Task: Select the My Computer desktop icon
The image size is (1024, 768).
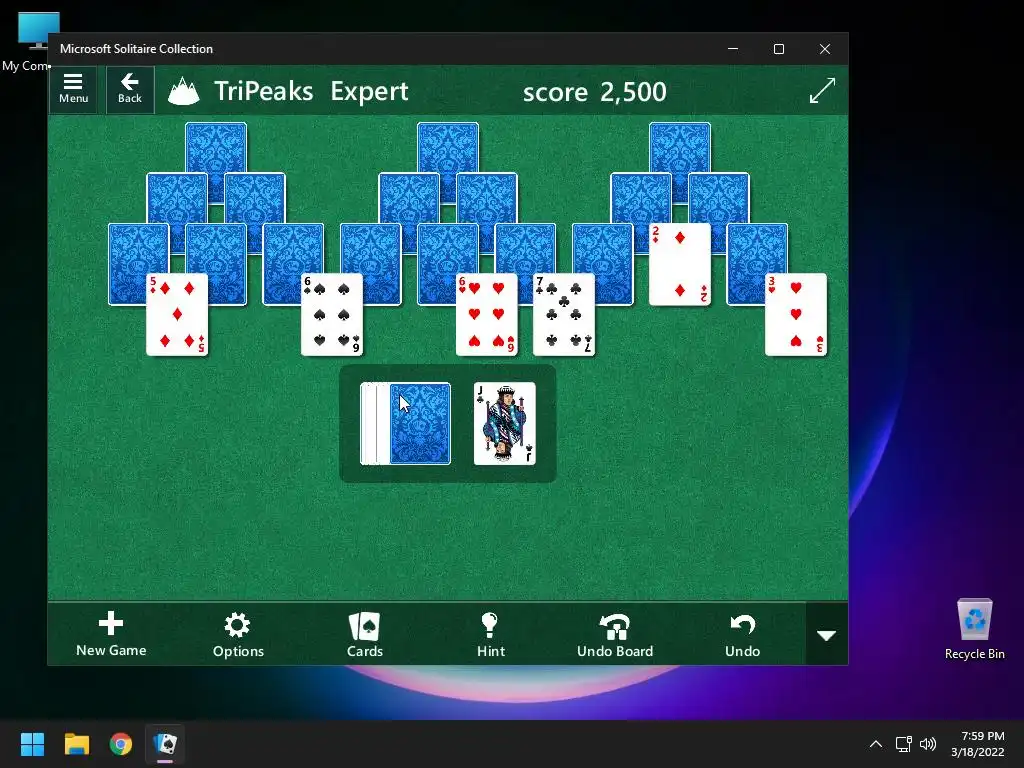Action: [29, 40]
